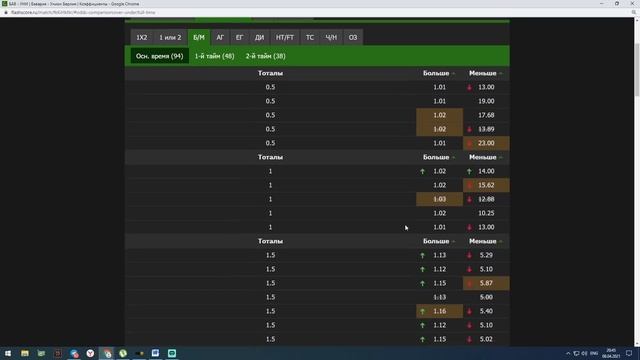
Task: Click the highlighted 1.16 over odds
Action: (x=439, y=311)
